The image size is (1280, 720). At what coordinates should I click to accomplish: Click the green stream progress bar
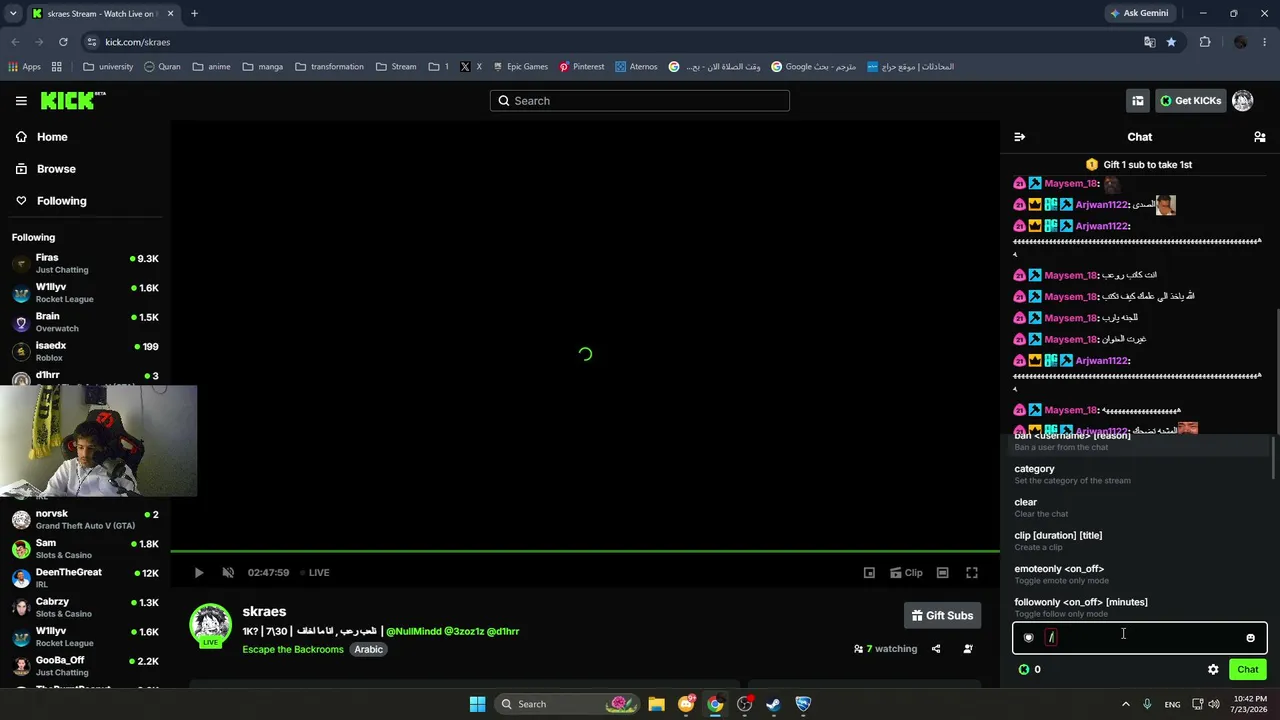[585, 551]
